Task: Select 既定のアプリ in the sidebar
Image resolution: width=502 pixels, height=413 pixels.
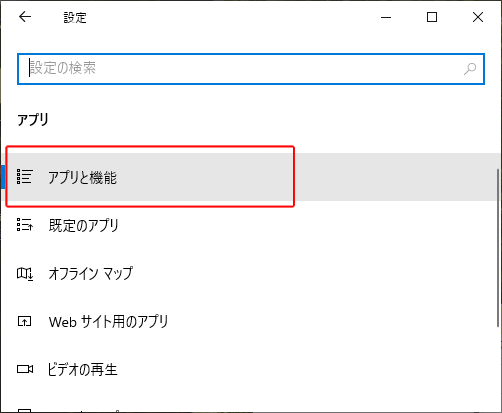Action: coord(249,225)
